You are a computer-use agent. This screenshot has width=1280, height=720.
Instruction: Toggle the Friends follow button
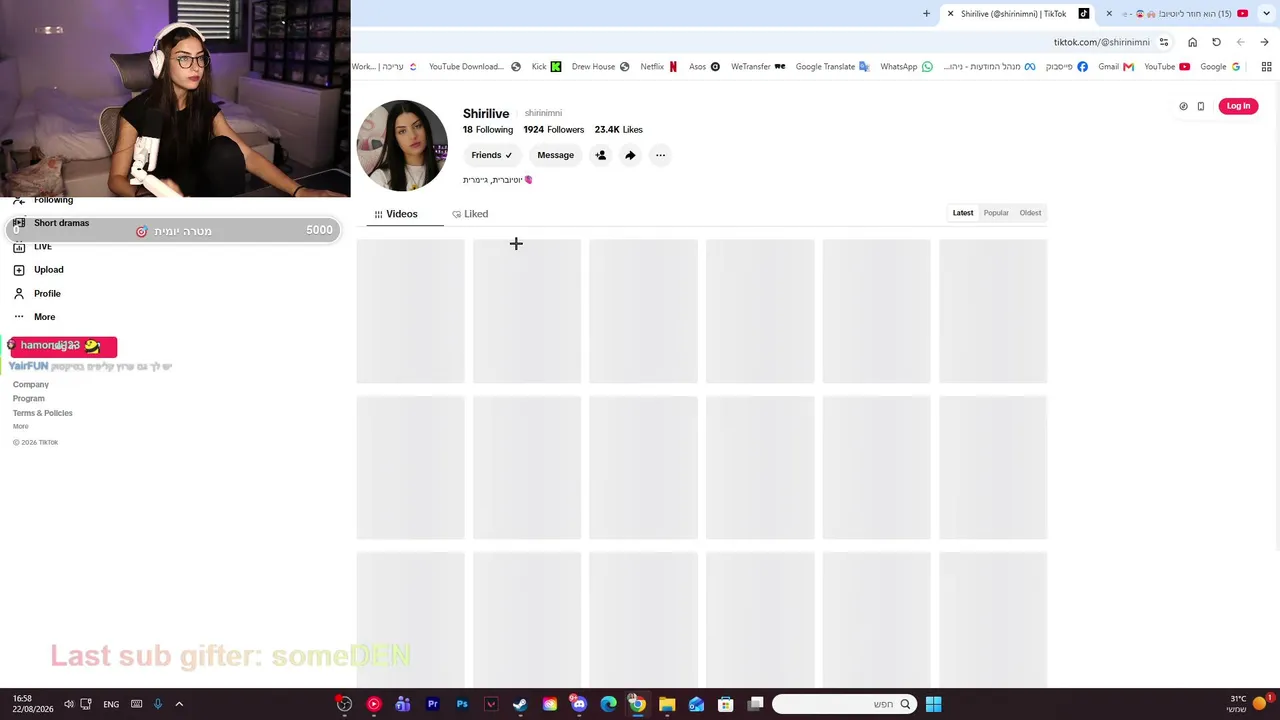pyautogui.click(x=491, y=155)
